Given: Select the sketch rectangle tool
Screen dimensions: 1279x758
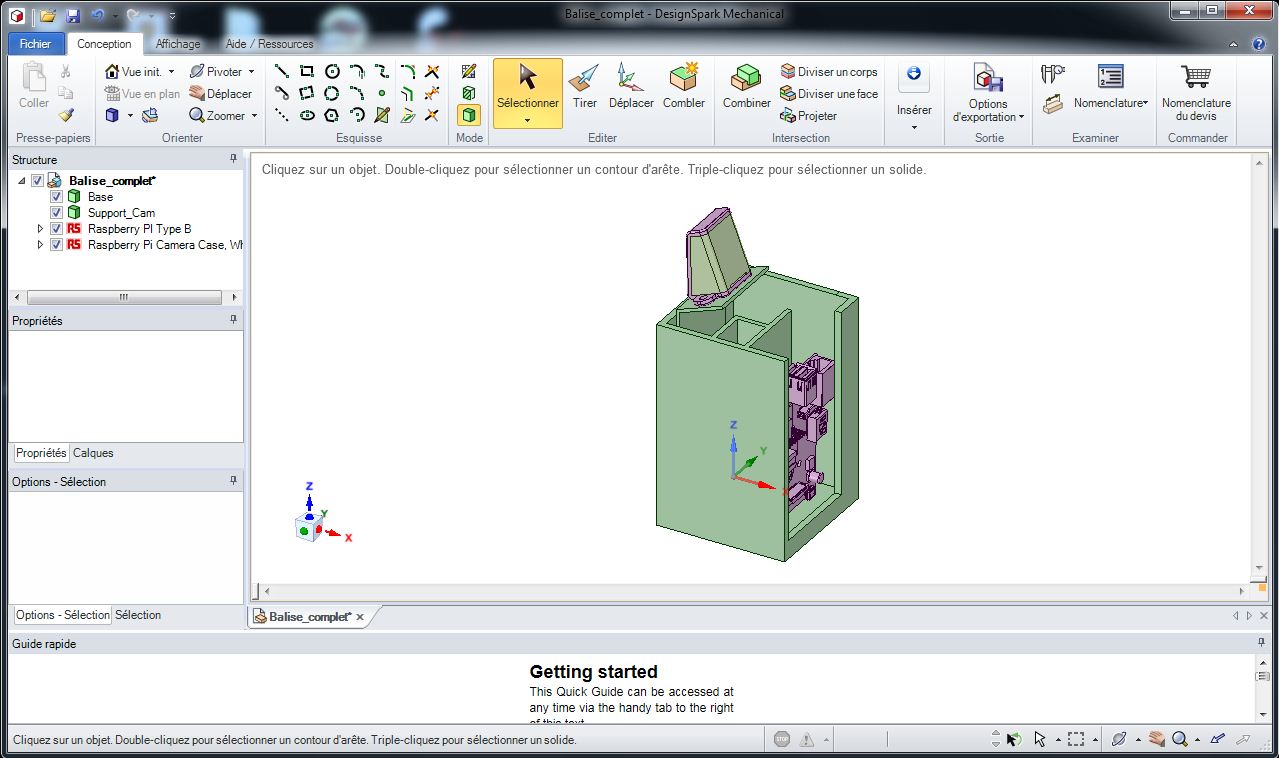Looking at the screenshot, I should 307,71.
